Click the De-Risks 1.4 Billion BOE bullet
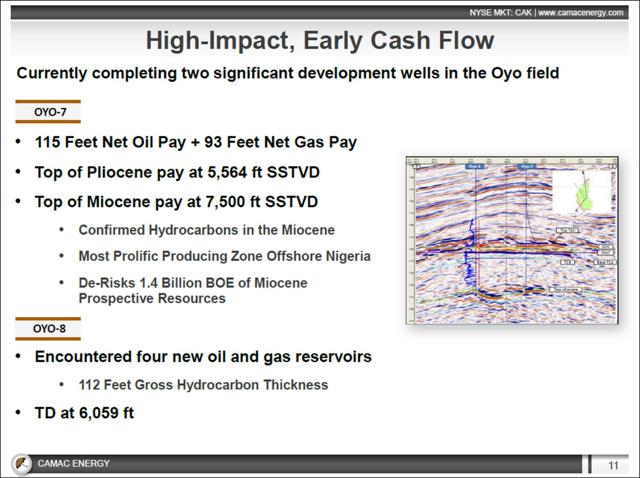Screen dimensions: 640x478 point(193,290)
